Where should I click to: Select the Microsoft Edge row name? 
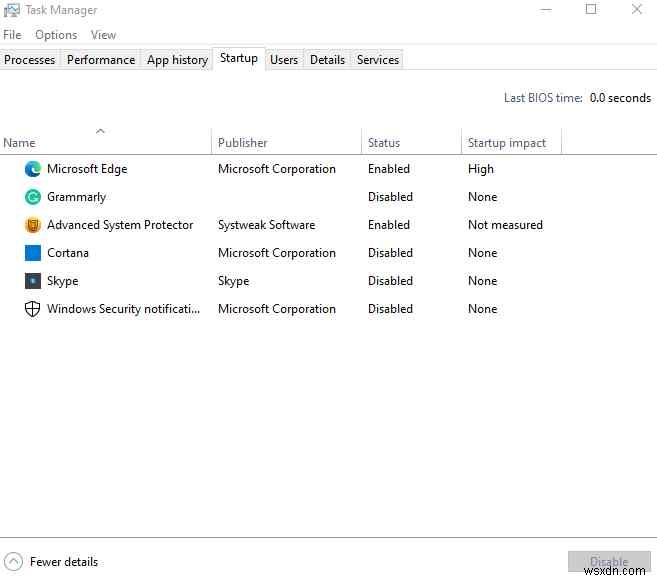click(x=87, y=169)
